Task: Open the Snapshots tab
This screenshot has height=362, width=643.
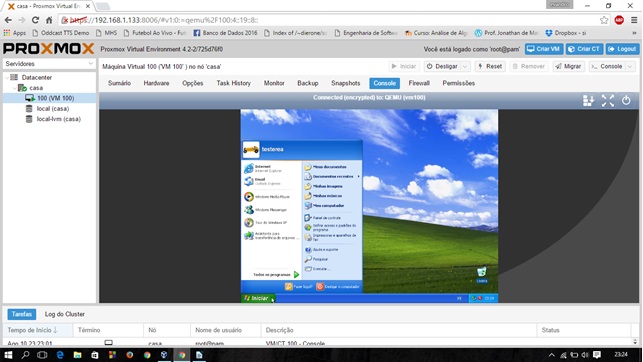Action: (346, 83)
